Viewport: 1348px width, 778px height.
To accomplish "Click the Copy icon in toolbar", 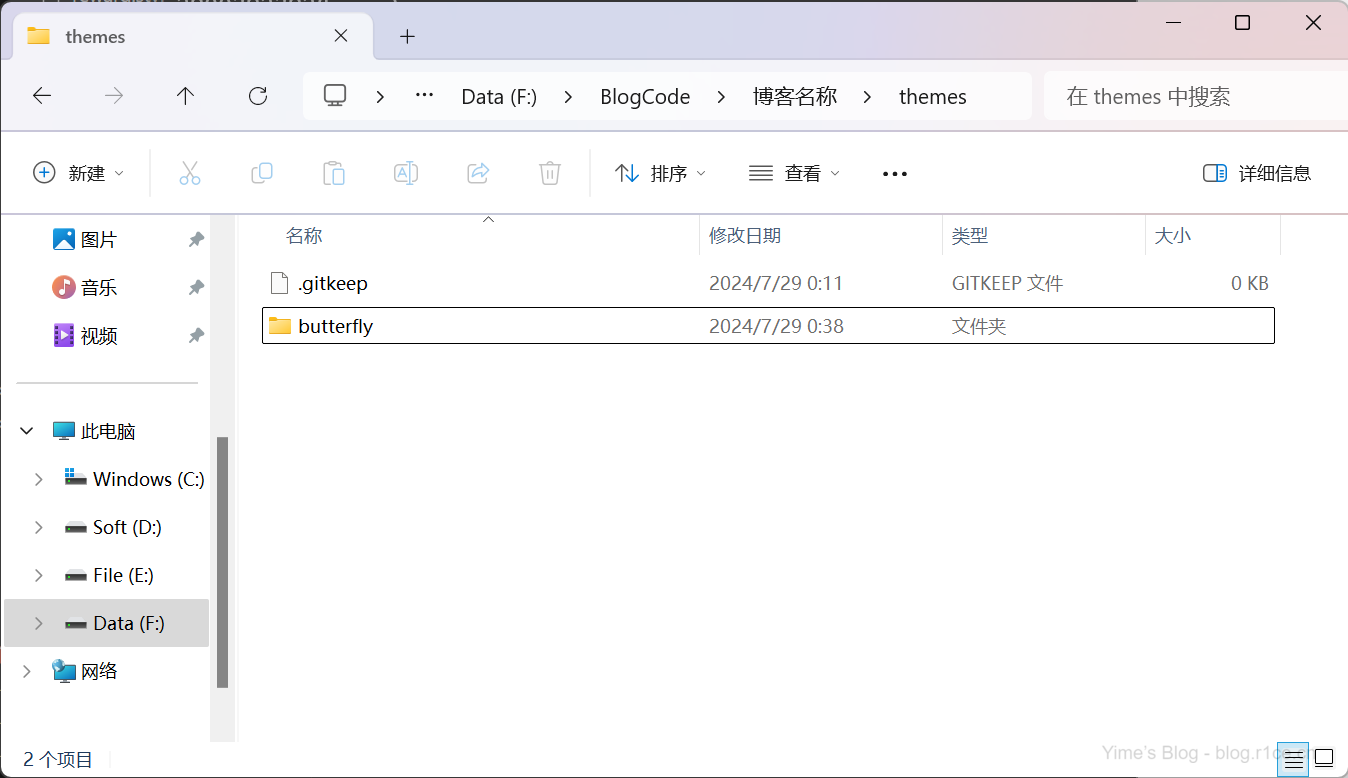I will [262, 173].
